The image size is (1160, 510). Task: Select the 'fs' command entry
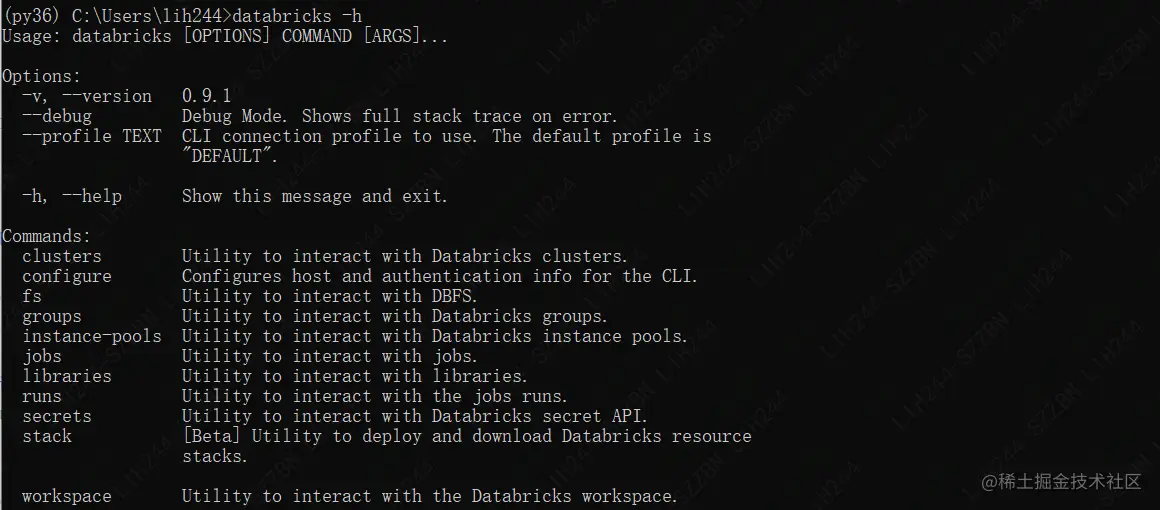click(32, 296)
